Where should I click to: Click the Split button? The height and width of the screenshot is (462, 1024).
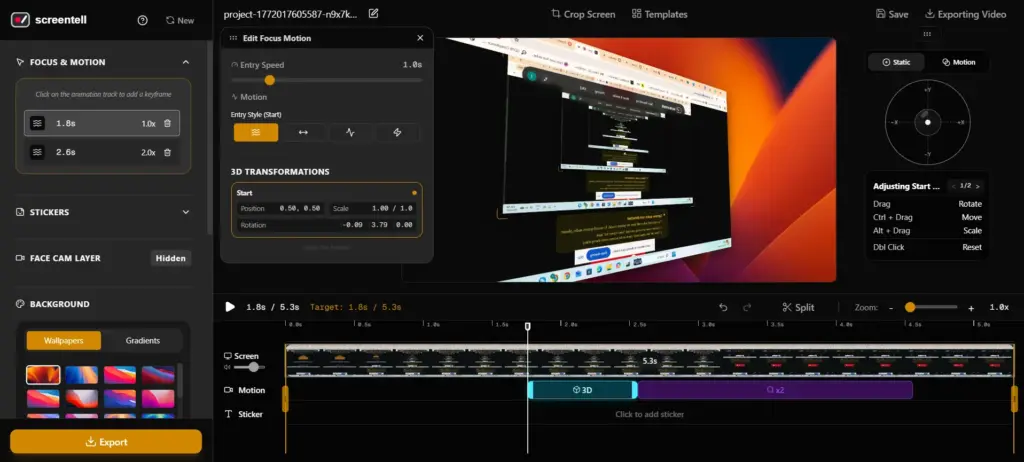pyautogui.click(x=798, y=307)
